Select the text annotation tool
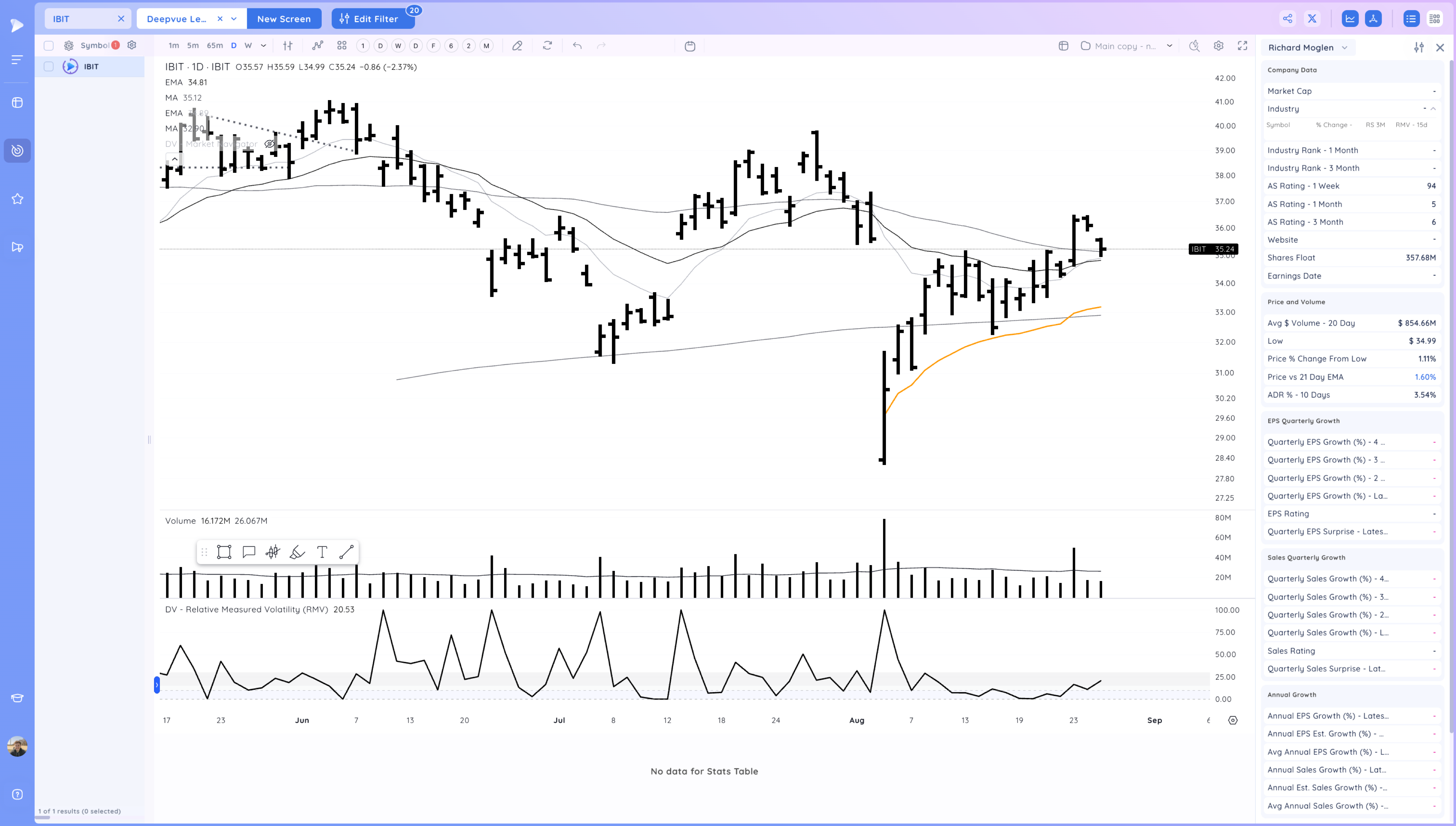Viewport: 1456px width, 826px height. (x=322, y=552)
